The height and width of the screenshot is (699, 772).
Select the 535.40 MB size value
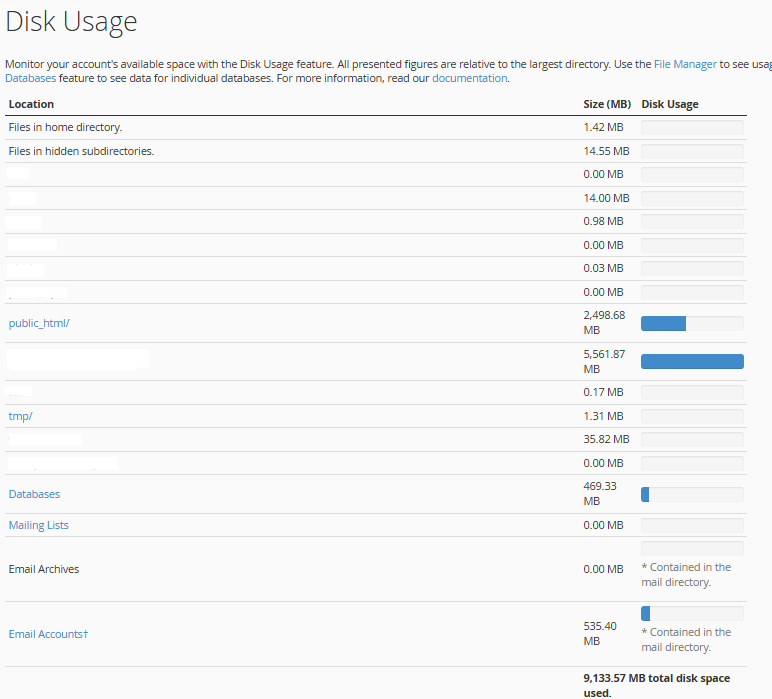click(x=600, y=634)
